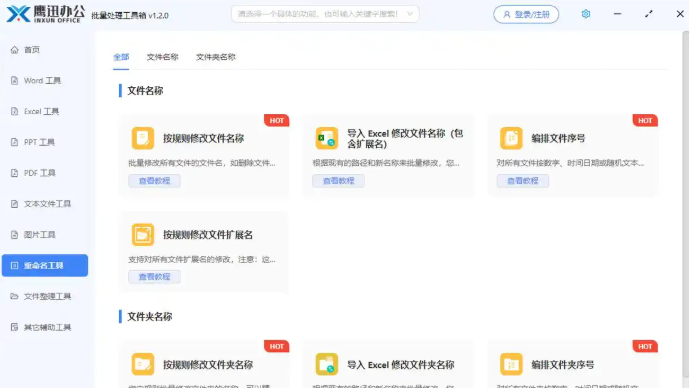The height and width of the screenshot is (388, 689).
Task: Open the 按规则修改文件夹名称 card title
Action: click(208, 364)
